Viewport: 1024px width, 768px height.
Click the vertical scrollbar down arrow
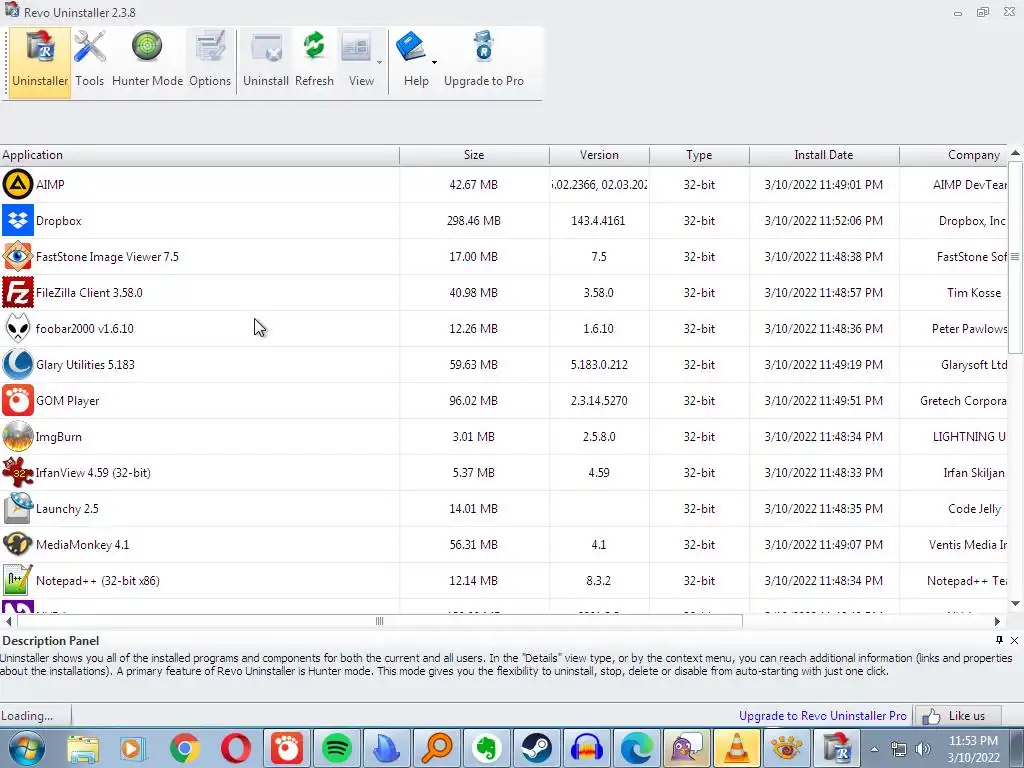1016,603
